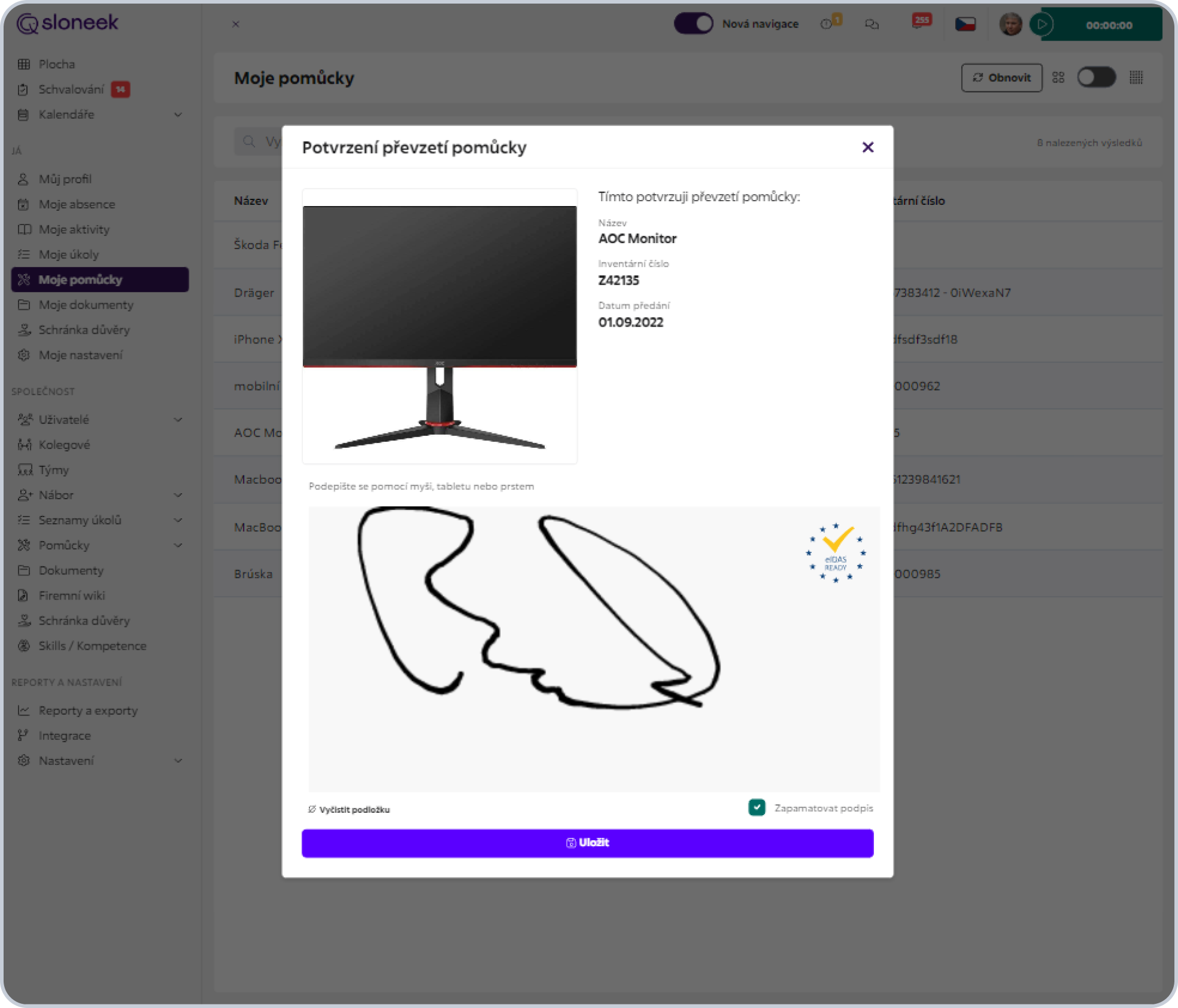Click inventory value 000962
The height and width of the screenshot is (1008, 1178).
(917, 386)
